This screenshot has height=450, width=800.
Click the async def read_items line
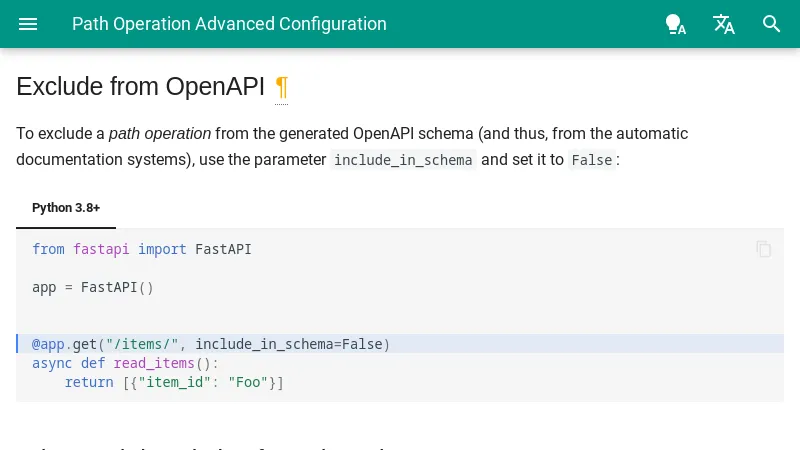pos(125,363)
